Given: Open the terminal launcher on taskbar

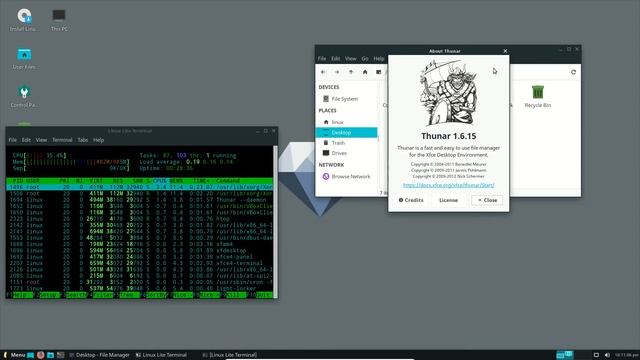Looking at the screenshot, I should pos(60,355).
